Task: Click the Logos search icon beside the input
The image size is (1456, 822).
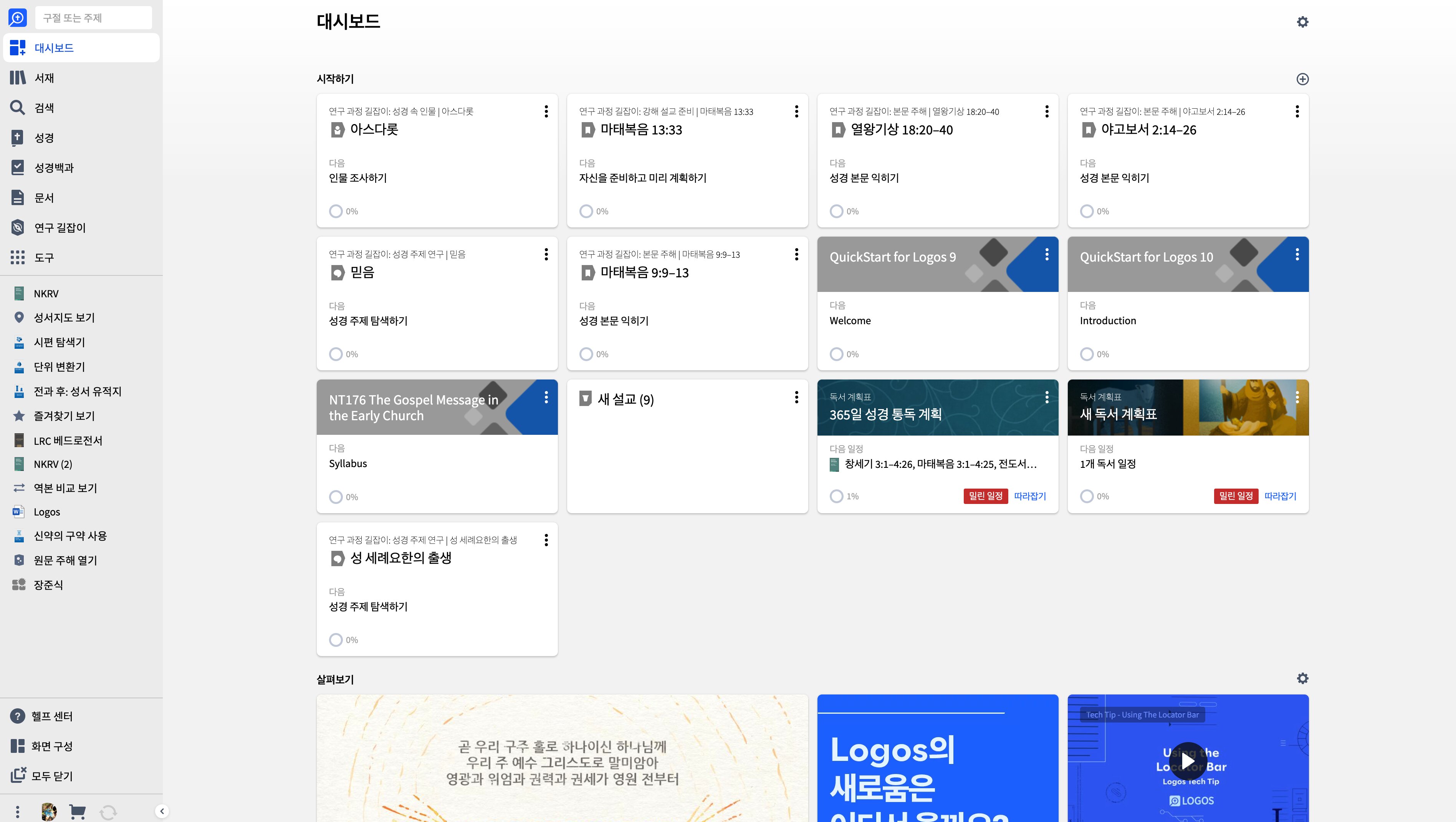Action: (x=18, y=18)
